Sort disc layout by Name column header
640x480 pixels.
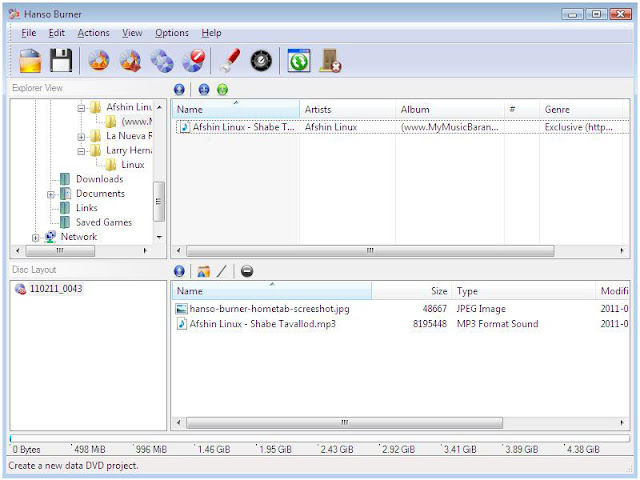272,291
